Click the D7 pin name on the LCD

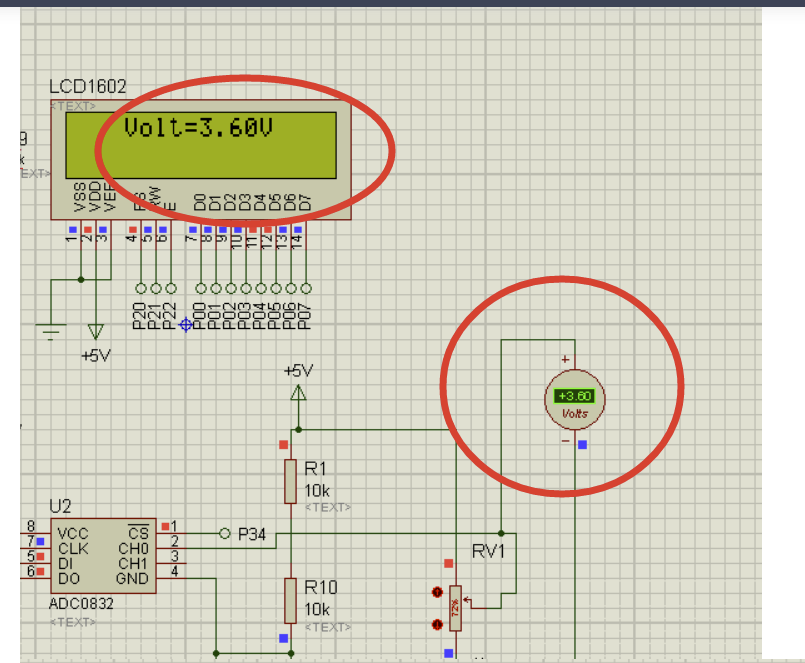305,202
